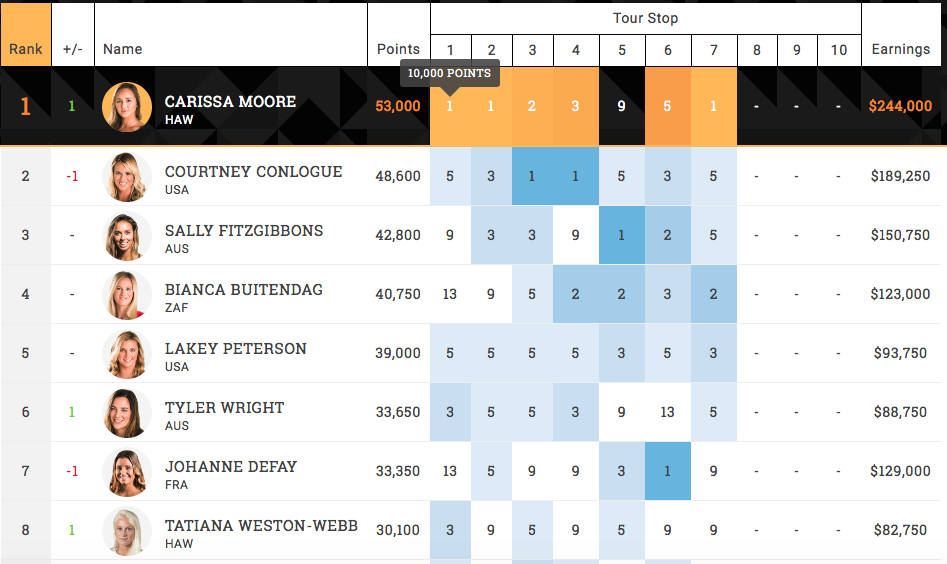
Task: Select Johanne Defay's profile photo
Action: coord(127,472)
